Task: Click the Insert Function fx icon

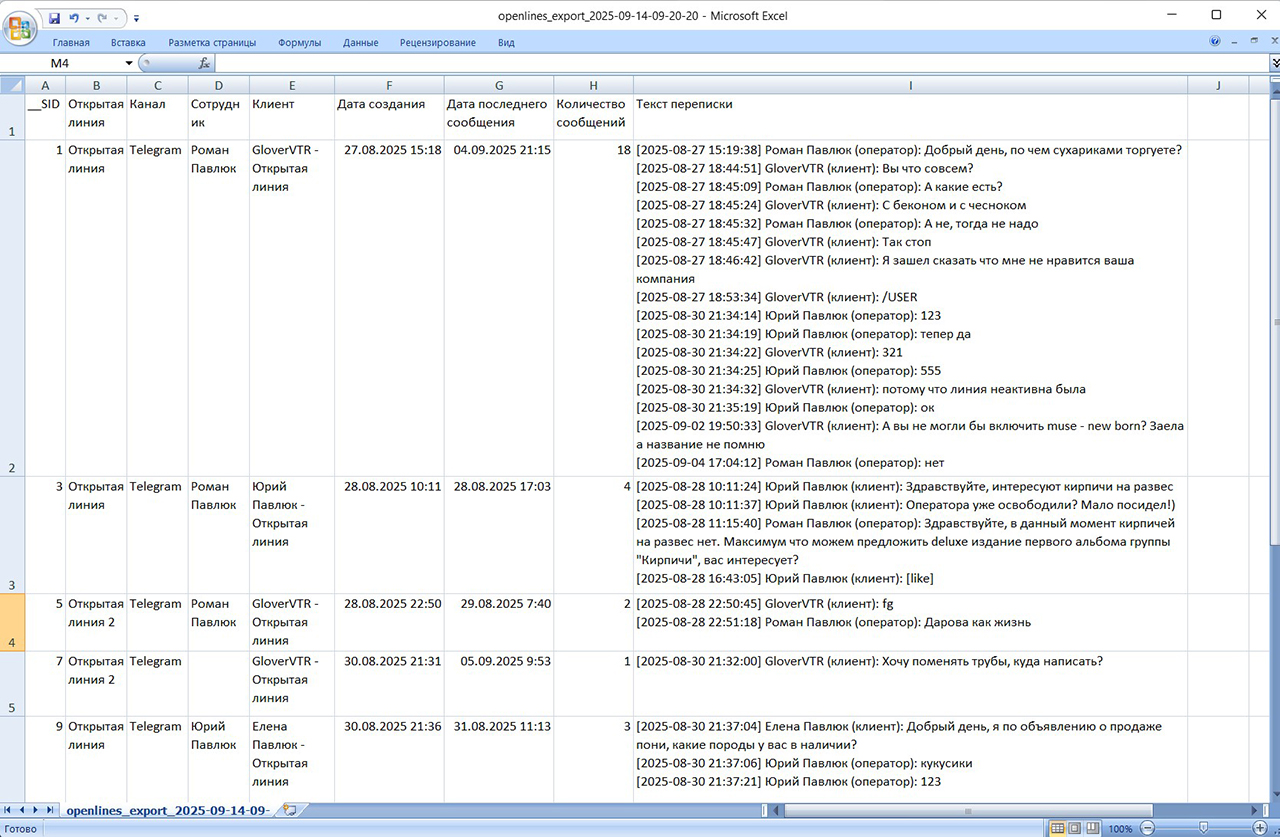Action: 204,63
